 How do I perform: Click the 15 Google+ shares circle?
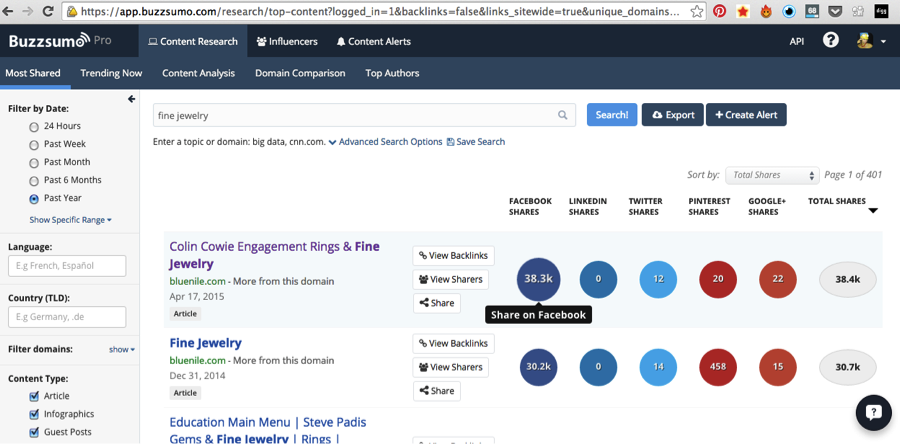[x=778, y=367]
